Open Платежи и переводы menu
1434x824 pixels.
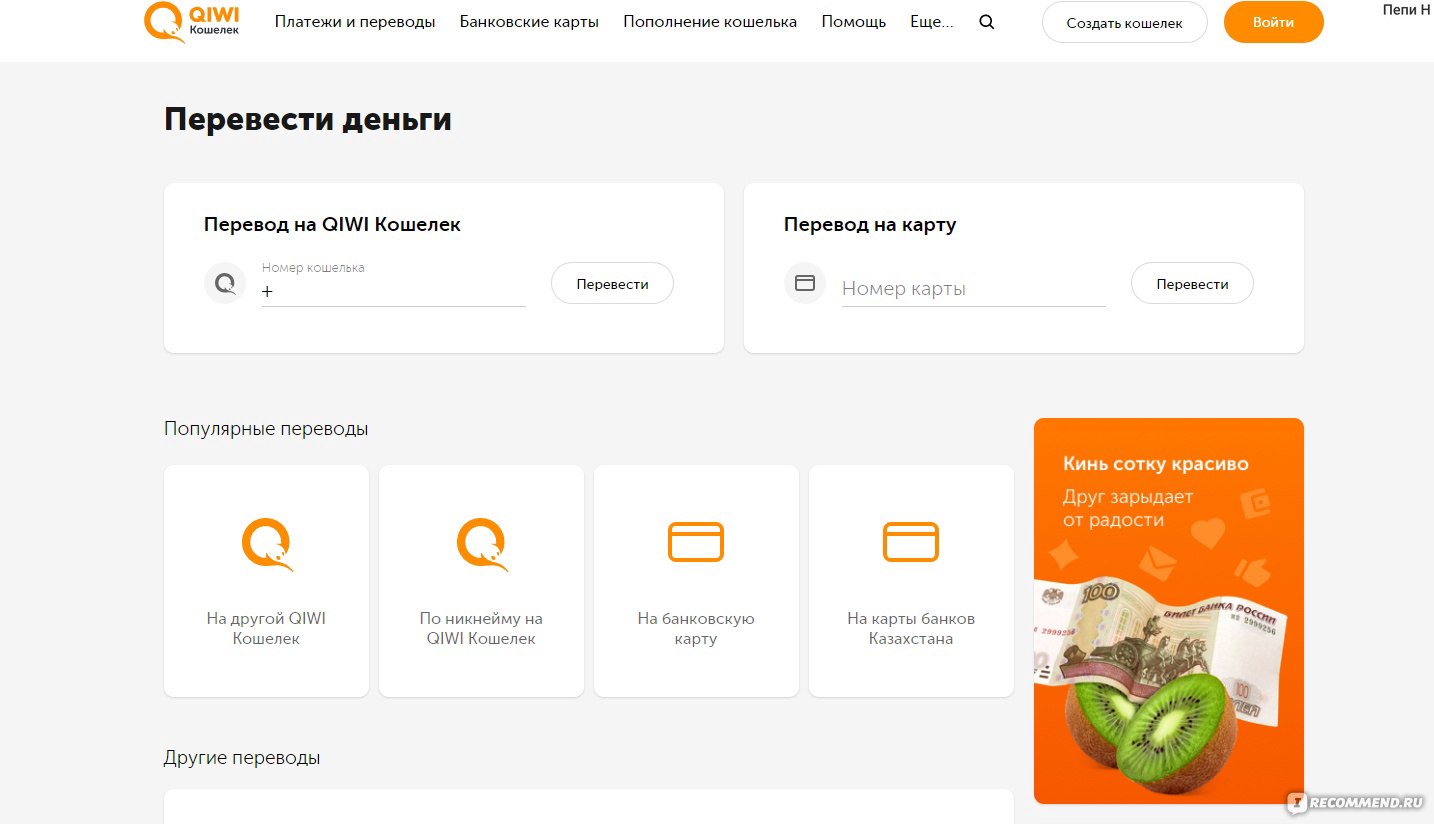355,22
